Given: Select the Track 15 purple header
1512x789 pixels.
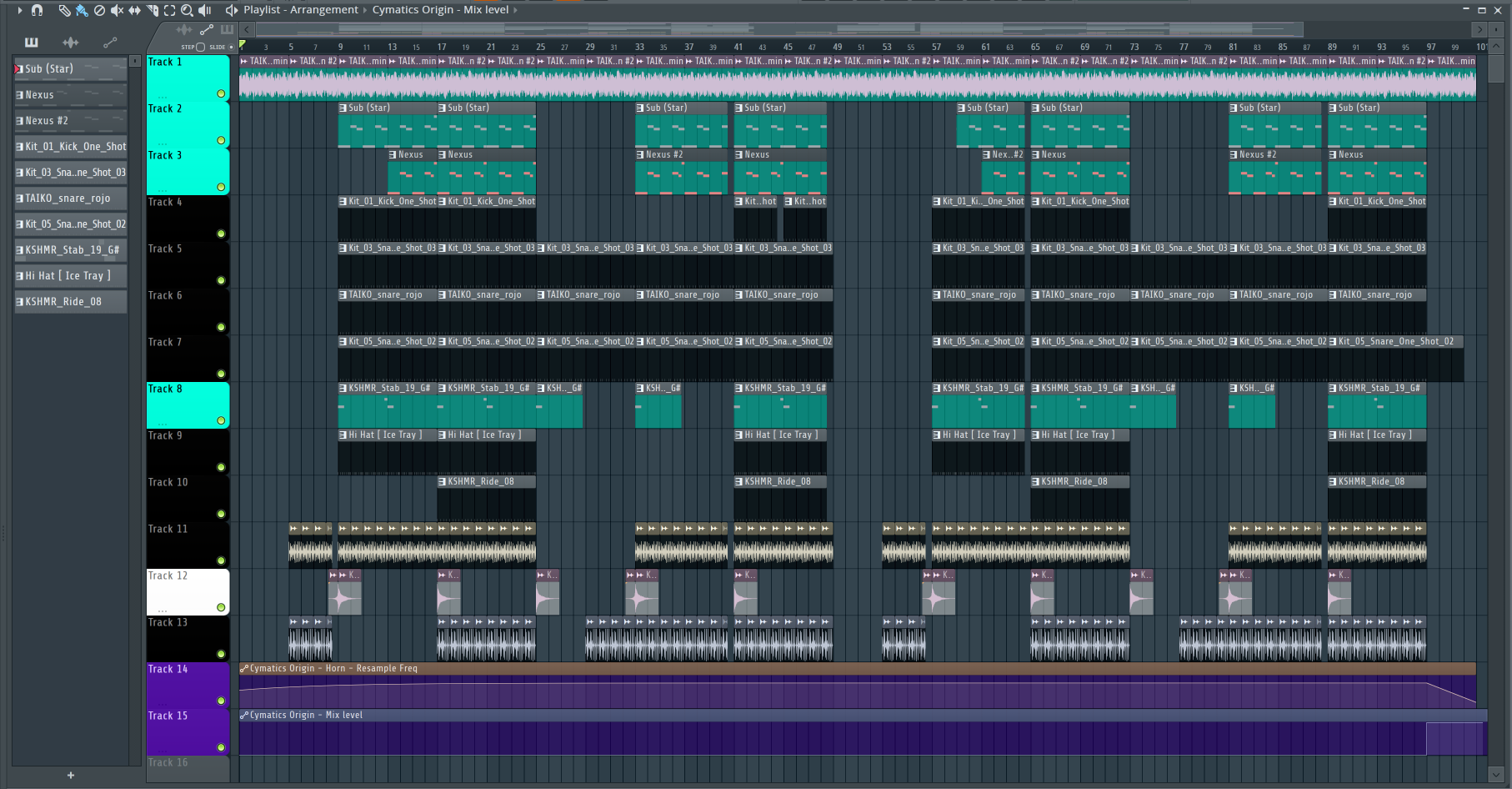Looking at the screenshot, I should tap(188, 732).
